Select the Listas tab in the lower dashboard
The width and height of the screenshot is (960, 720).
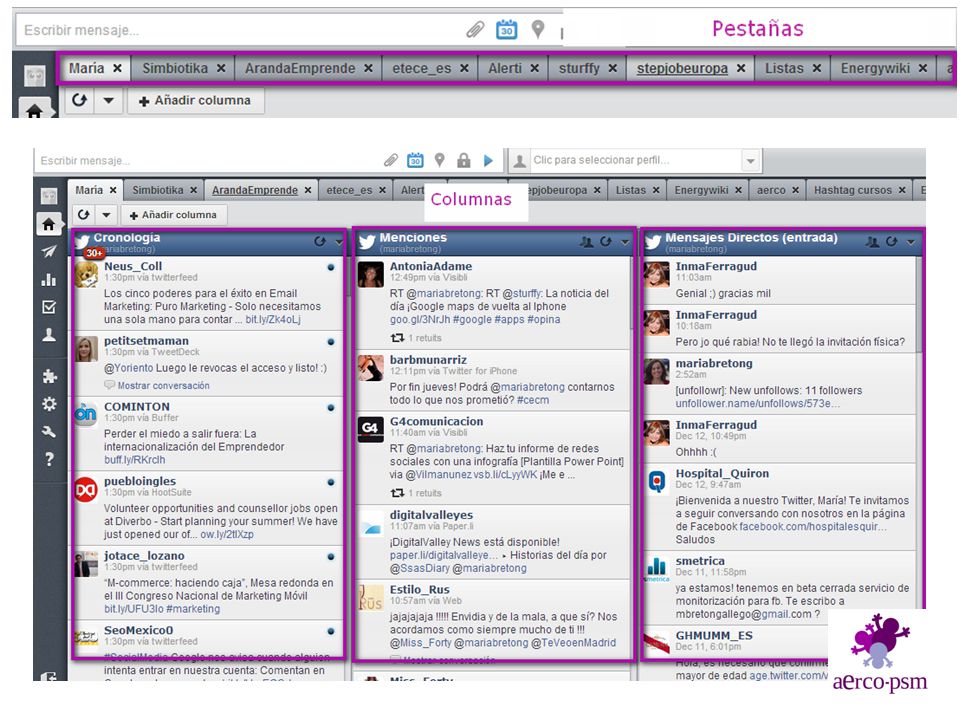point(631,190)
